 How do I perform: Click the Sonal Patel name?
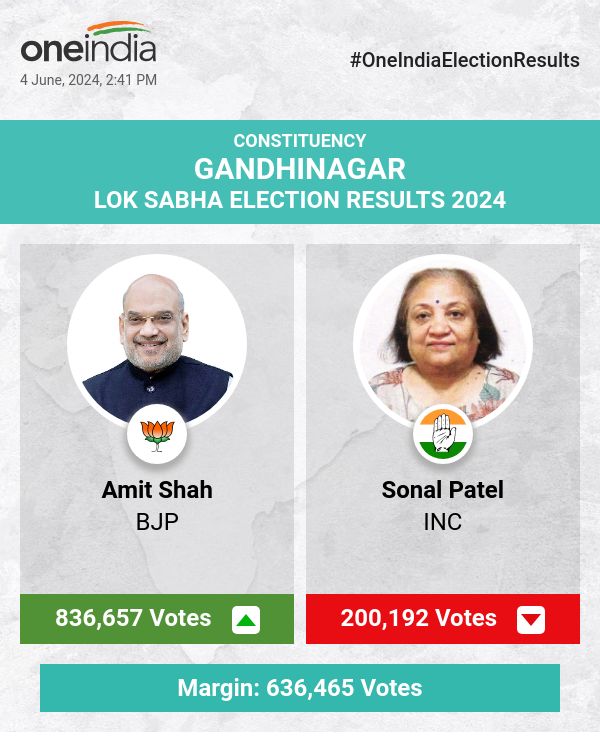pos(443,490)
